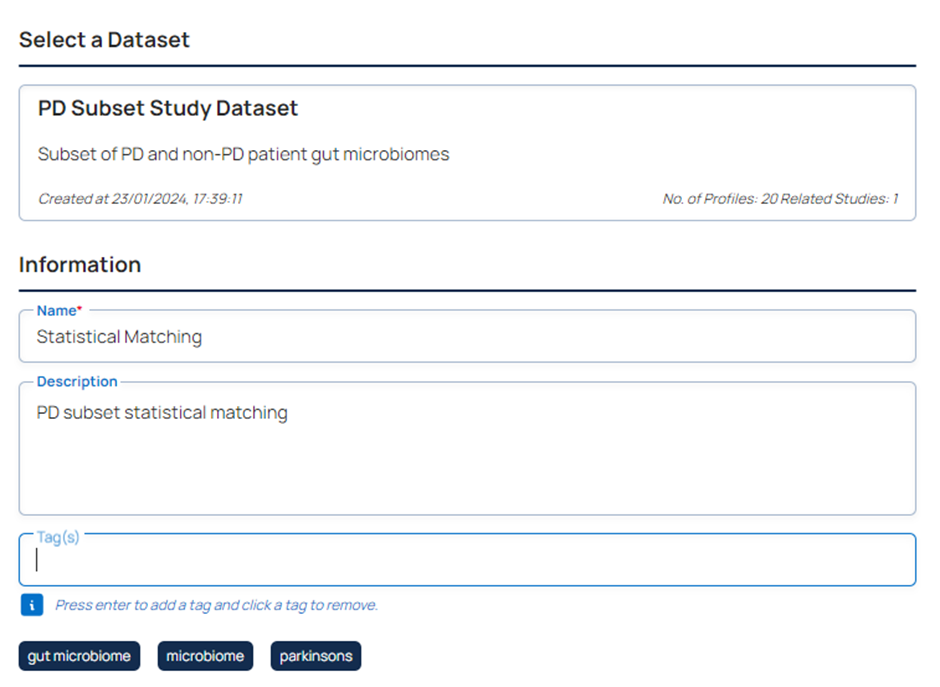Click 'PD subset statistical matching' description text
This screenshot has height=687, width=940.
pos(162,413)
